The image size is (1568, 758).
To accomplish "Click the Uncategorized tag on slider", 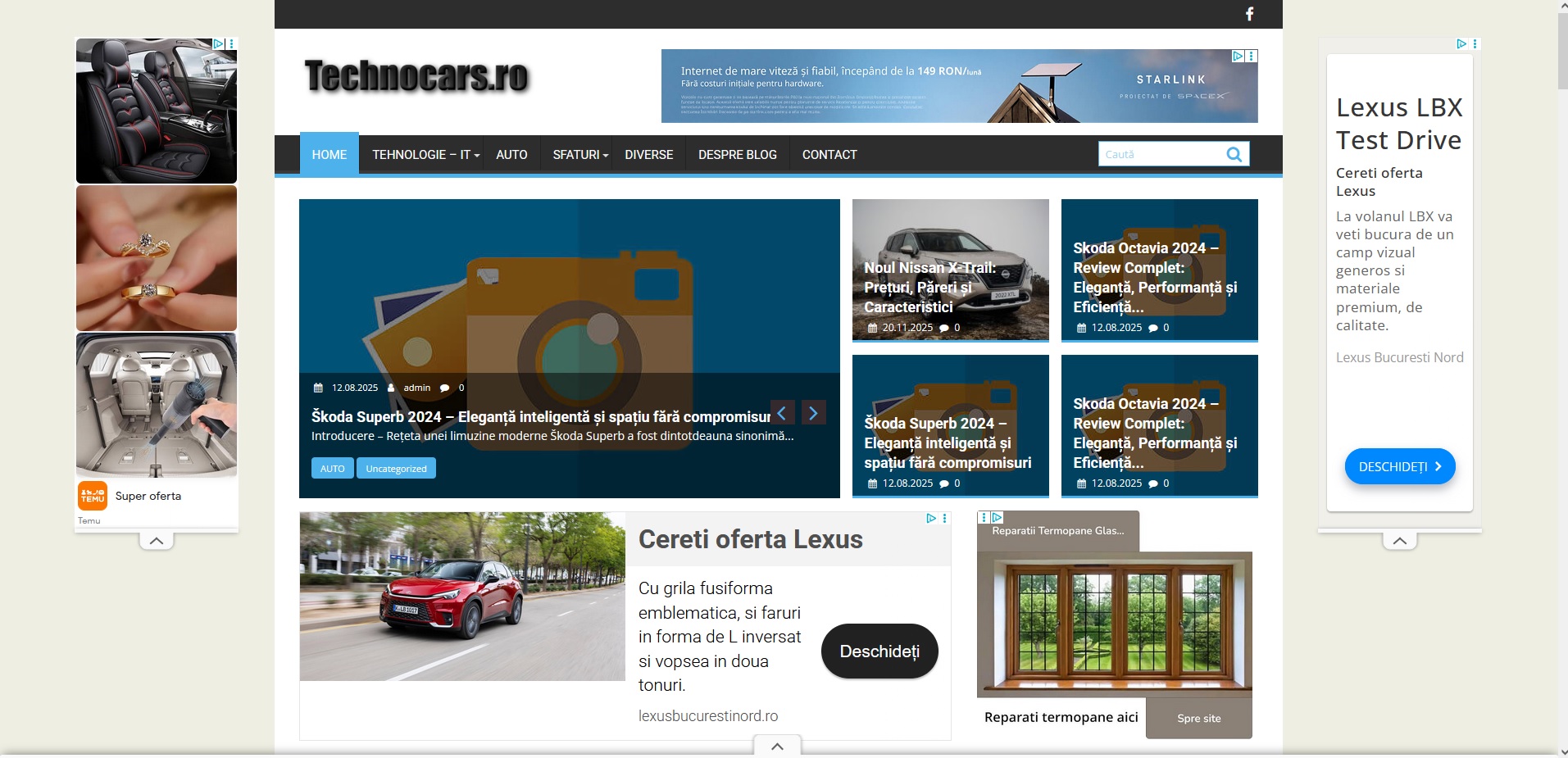I will click(396, 468).
